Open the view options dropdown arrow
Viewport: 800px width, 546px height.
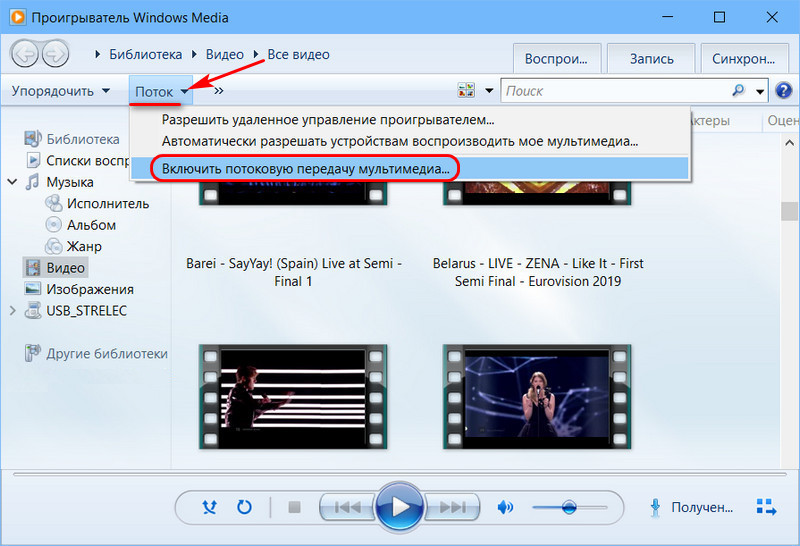(489, 91)
